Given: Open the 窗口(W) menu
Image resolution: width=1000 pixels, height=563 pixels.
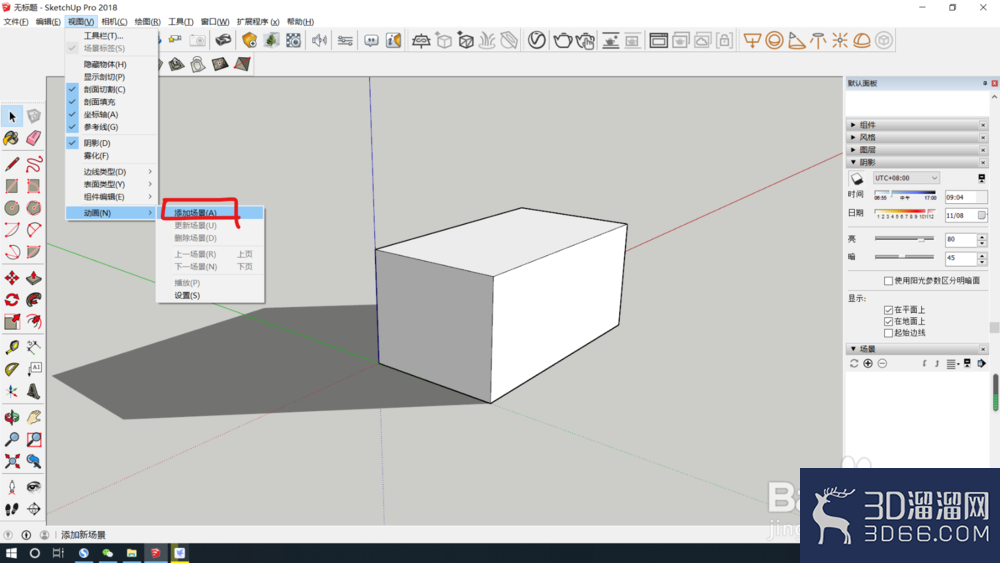Looking at the screenshot, I should pos(215,22).
